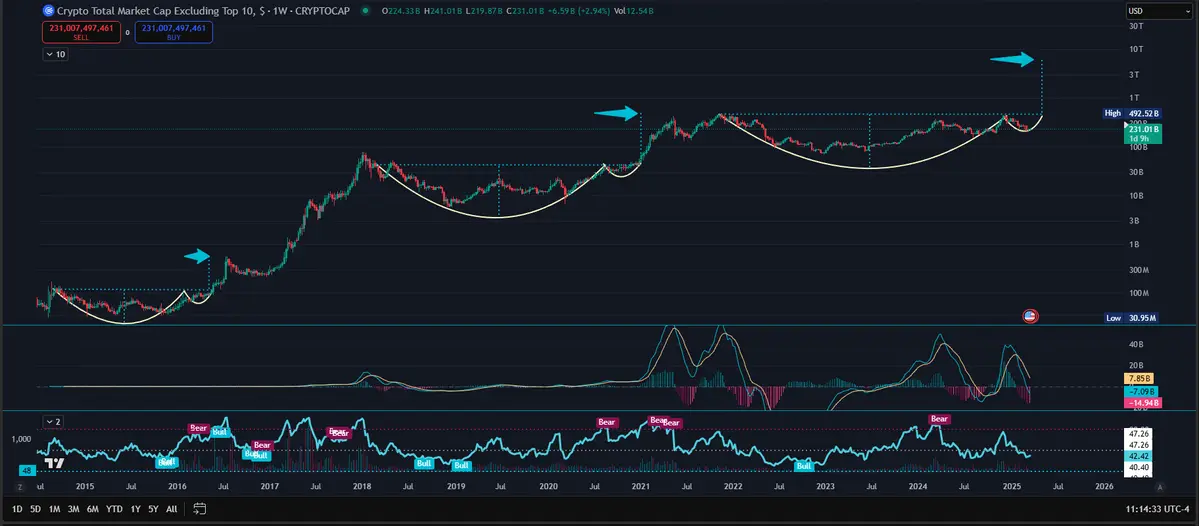1199x526 pixels.
Task: Select the 1M time range
Action: pos(54,508)
